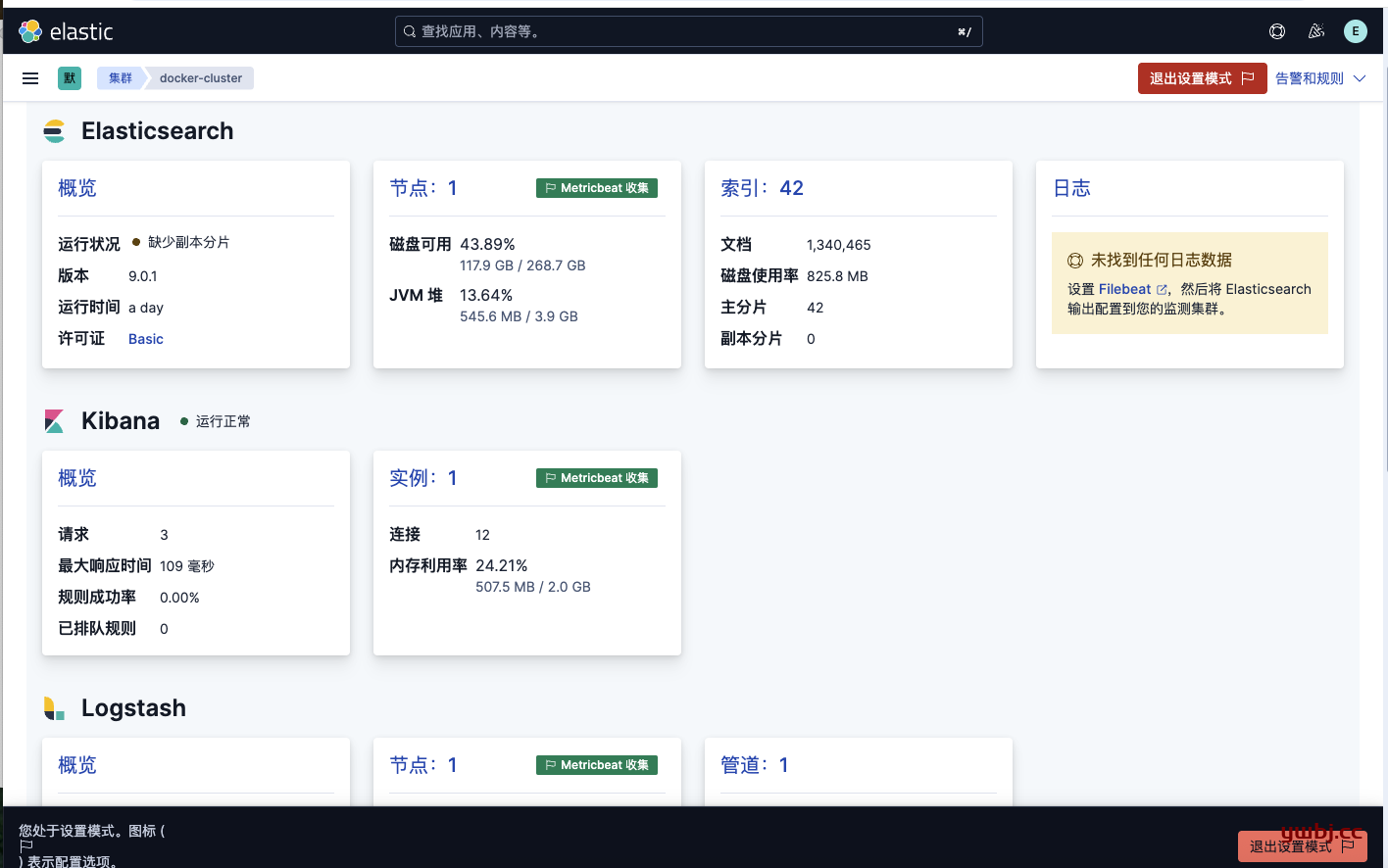The width and height of the screenshot is (1388, 868).
Task: Click the lifebuoy icon in the logs callout
Action: click(1075, 261)
